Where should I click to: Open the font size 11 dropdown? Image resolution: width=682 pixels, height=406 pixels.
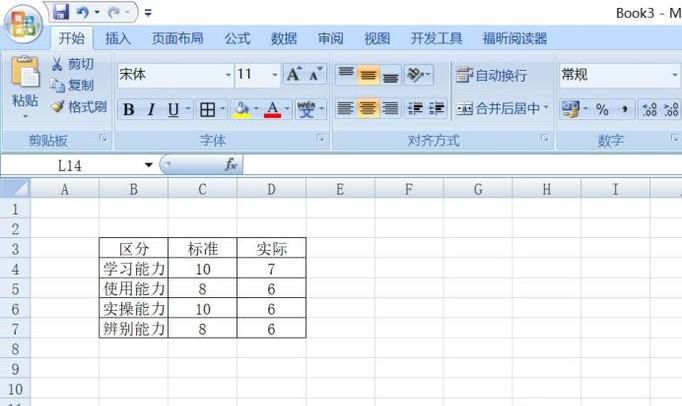point(274,75)
